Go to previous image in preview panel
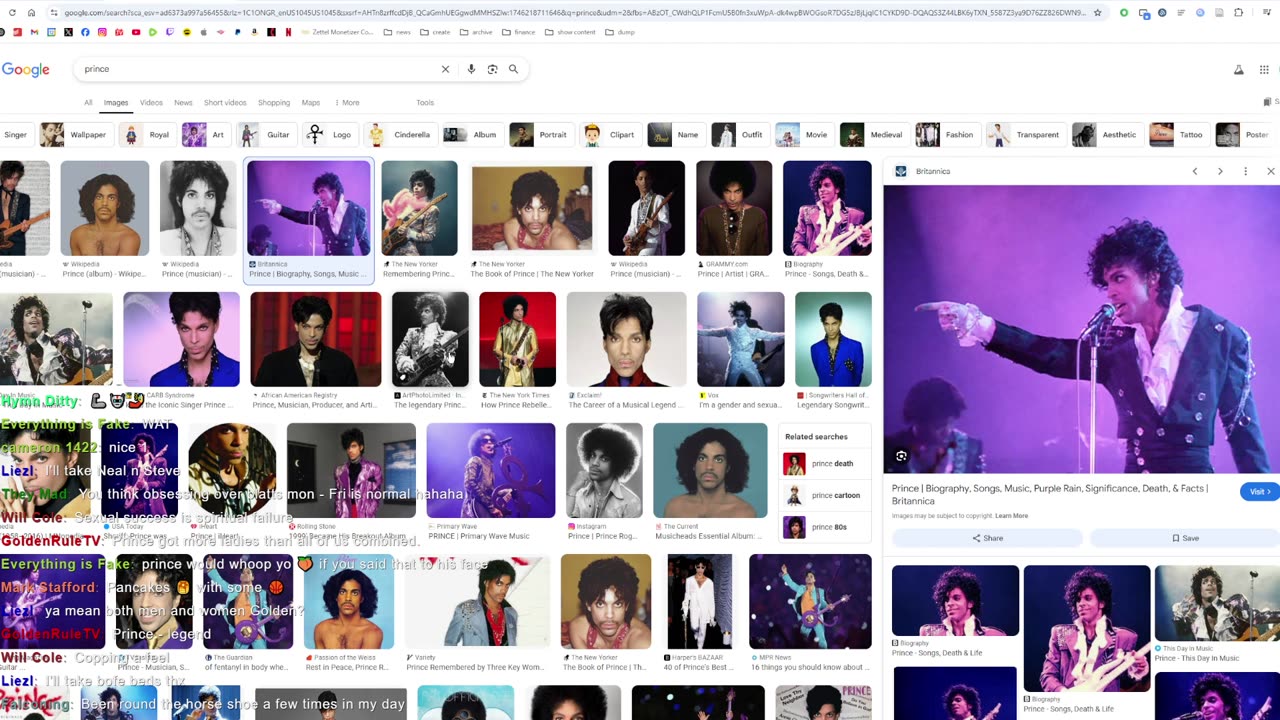Viewport: 1280px width, 720px height. pyautogui.click(x=1194, y=171)
